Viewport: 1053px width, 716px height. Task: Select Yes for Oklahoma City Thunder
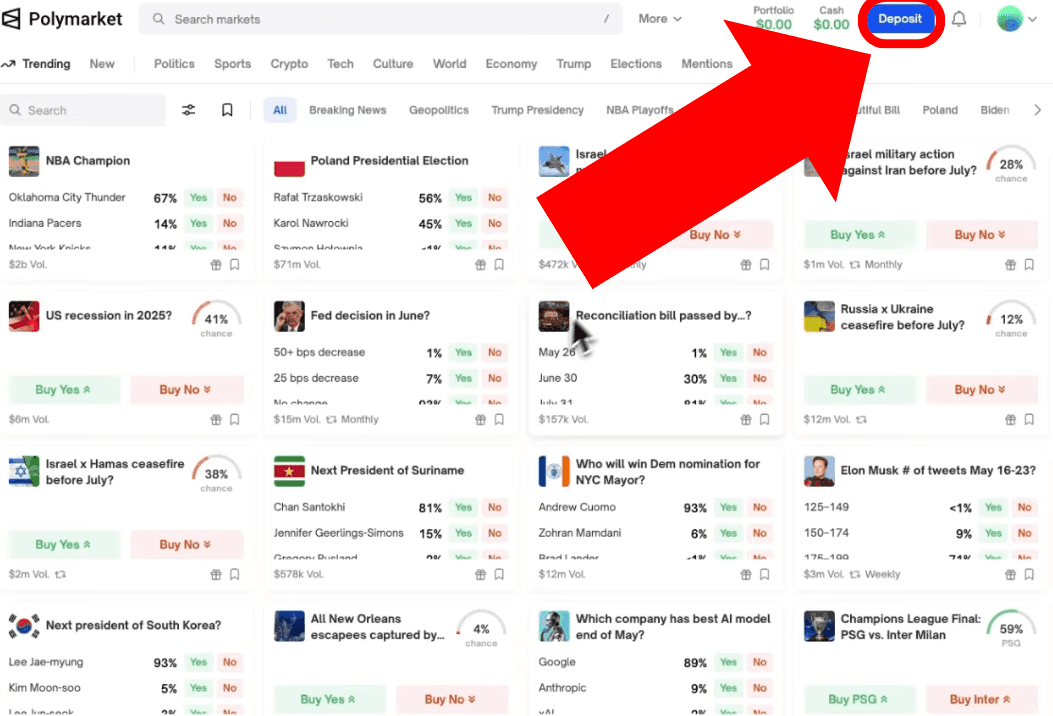point(198,198)
